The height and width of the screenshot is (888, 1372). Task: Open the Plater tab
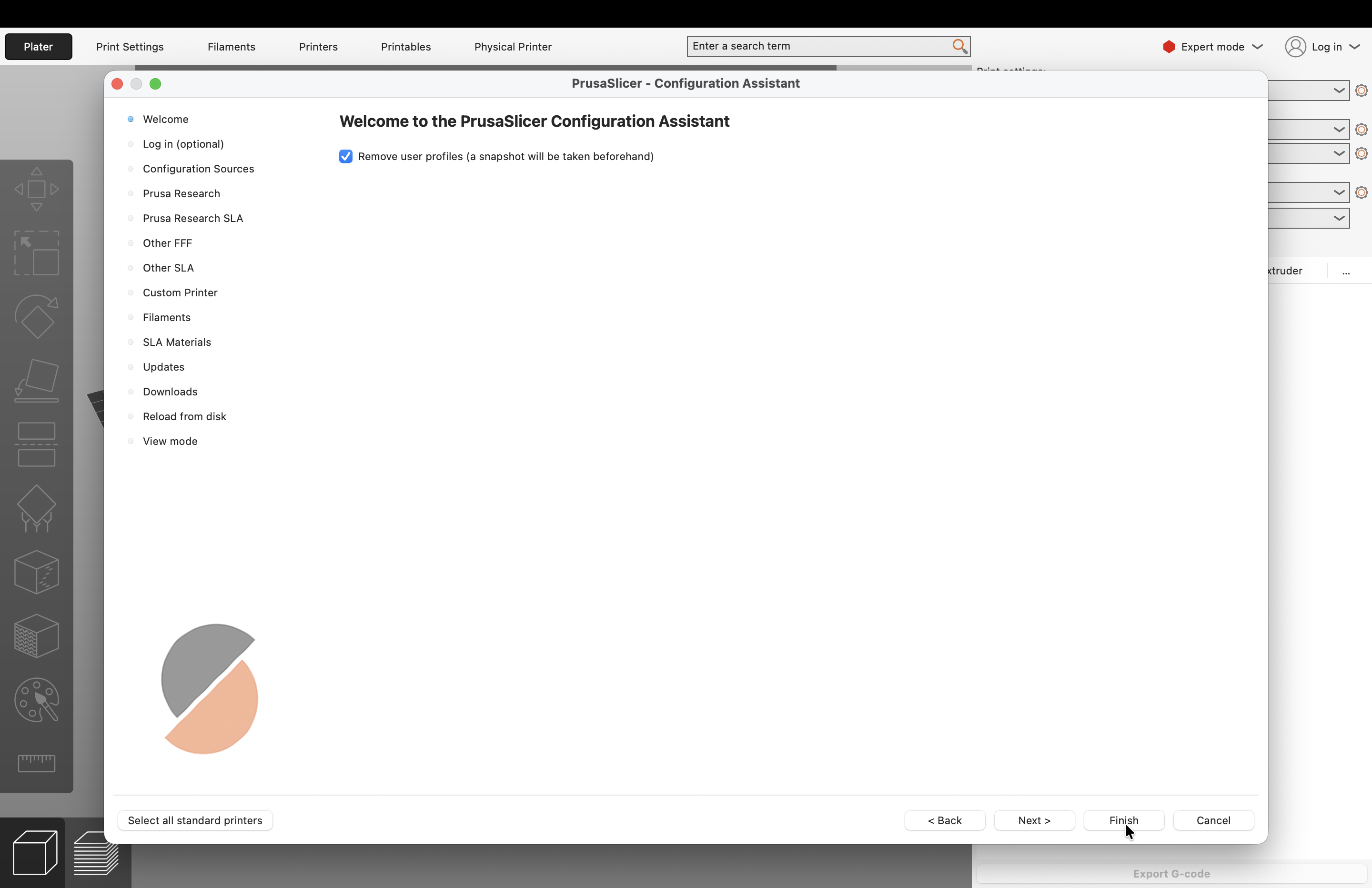pos(39,47)
